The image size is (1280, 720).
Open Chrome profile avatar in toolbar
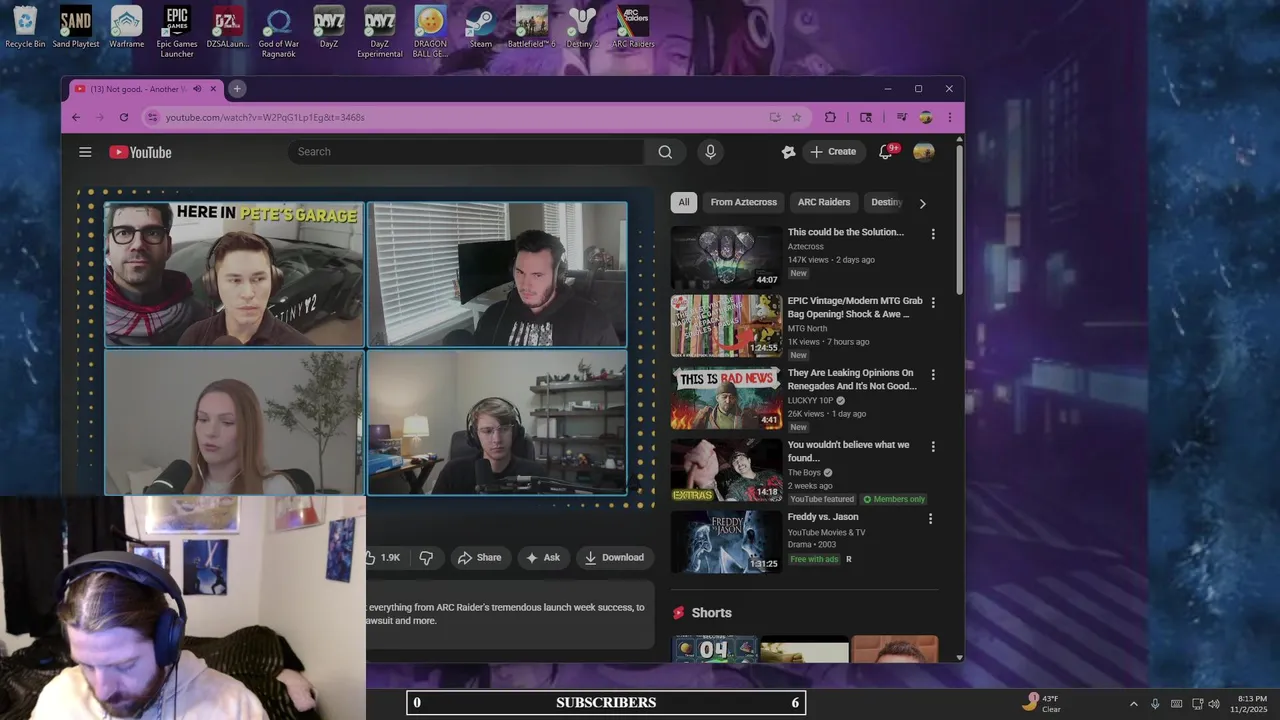(926, 117)
